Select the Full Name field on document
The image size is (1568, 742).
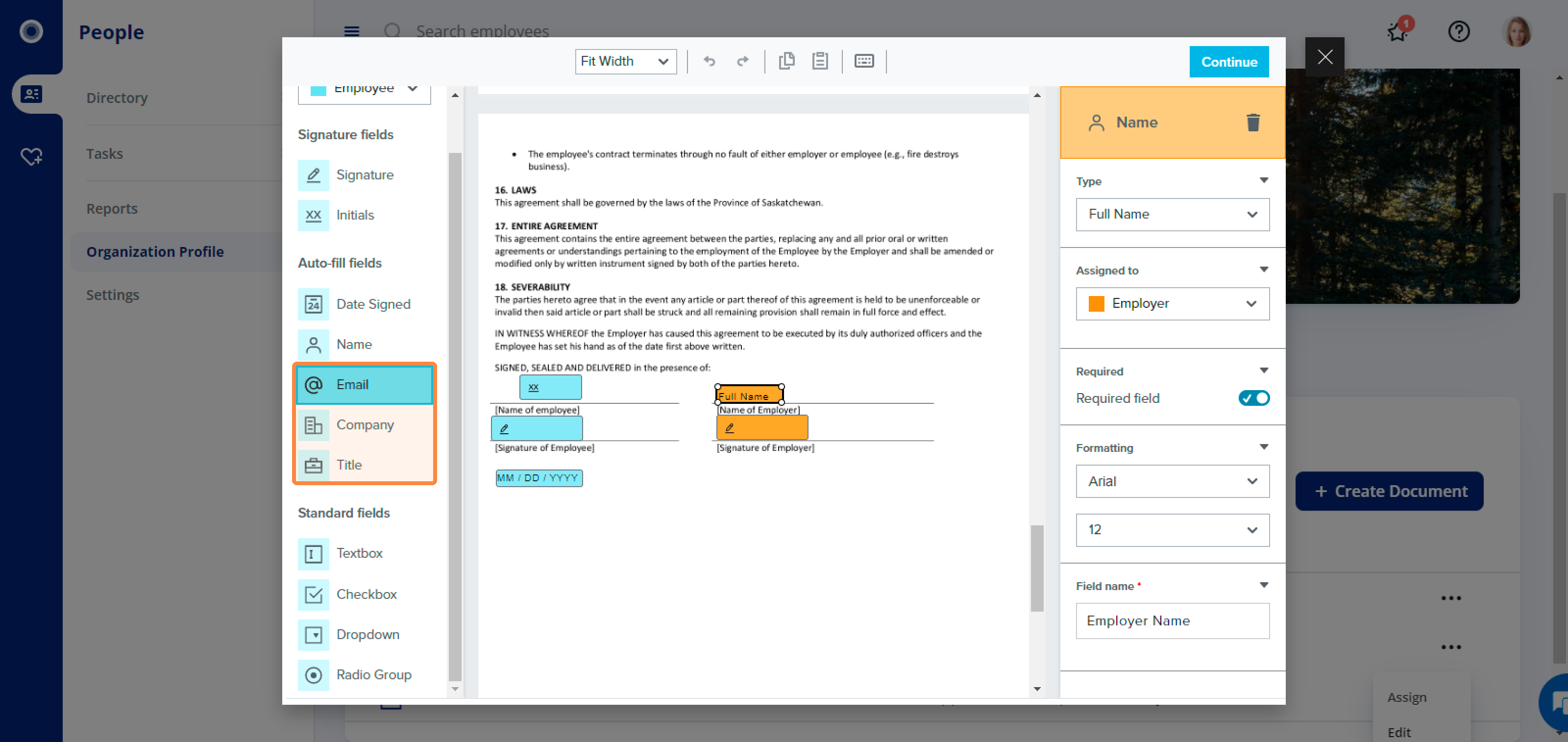pyautogui.click(x=749, y=395)
